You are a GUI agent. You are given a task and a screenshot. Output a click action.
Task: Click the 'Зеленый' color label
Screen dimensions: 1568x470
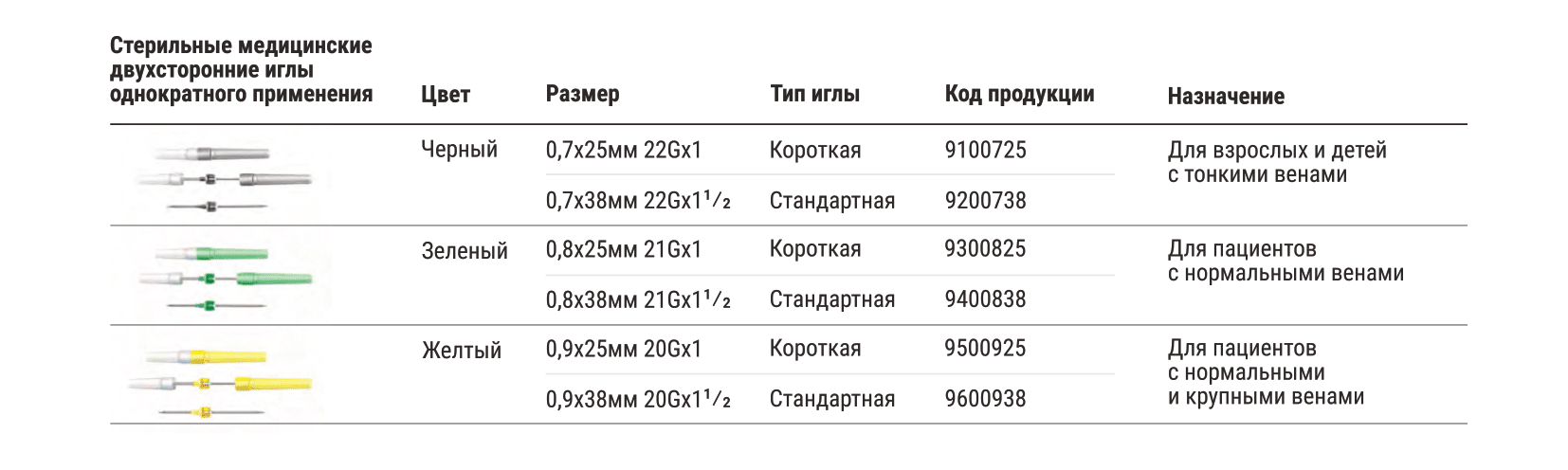point(465,251)
